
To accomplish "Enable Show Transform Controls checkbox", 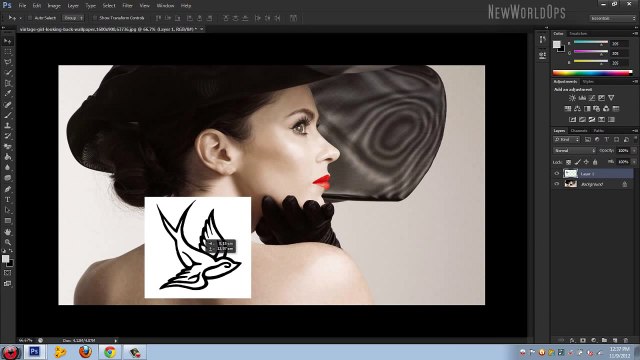I will click(x=95, y=18).
